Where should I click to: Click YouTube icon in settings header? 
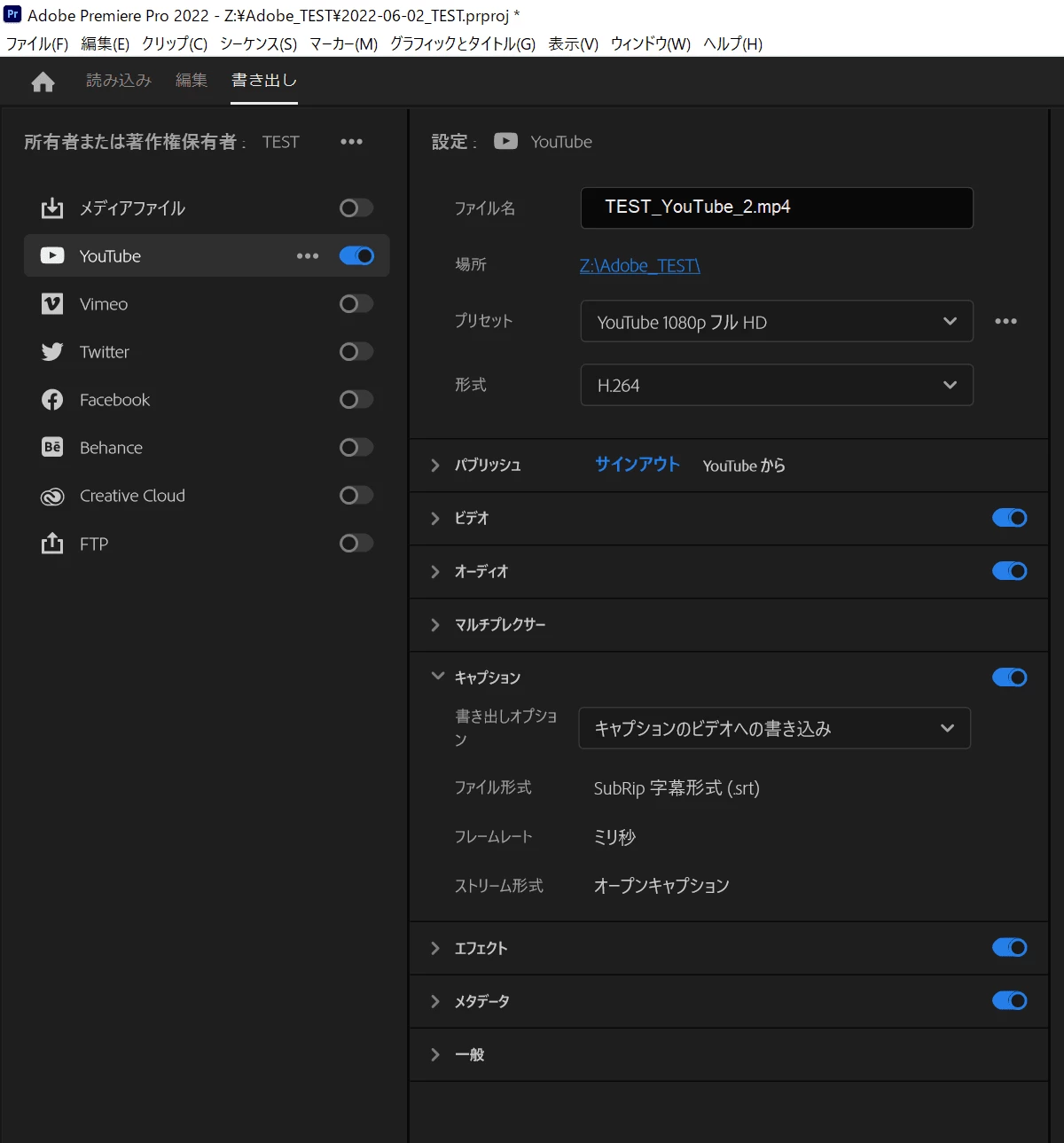(x=505, y=141)
